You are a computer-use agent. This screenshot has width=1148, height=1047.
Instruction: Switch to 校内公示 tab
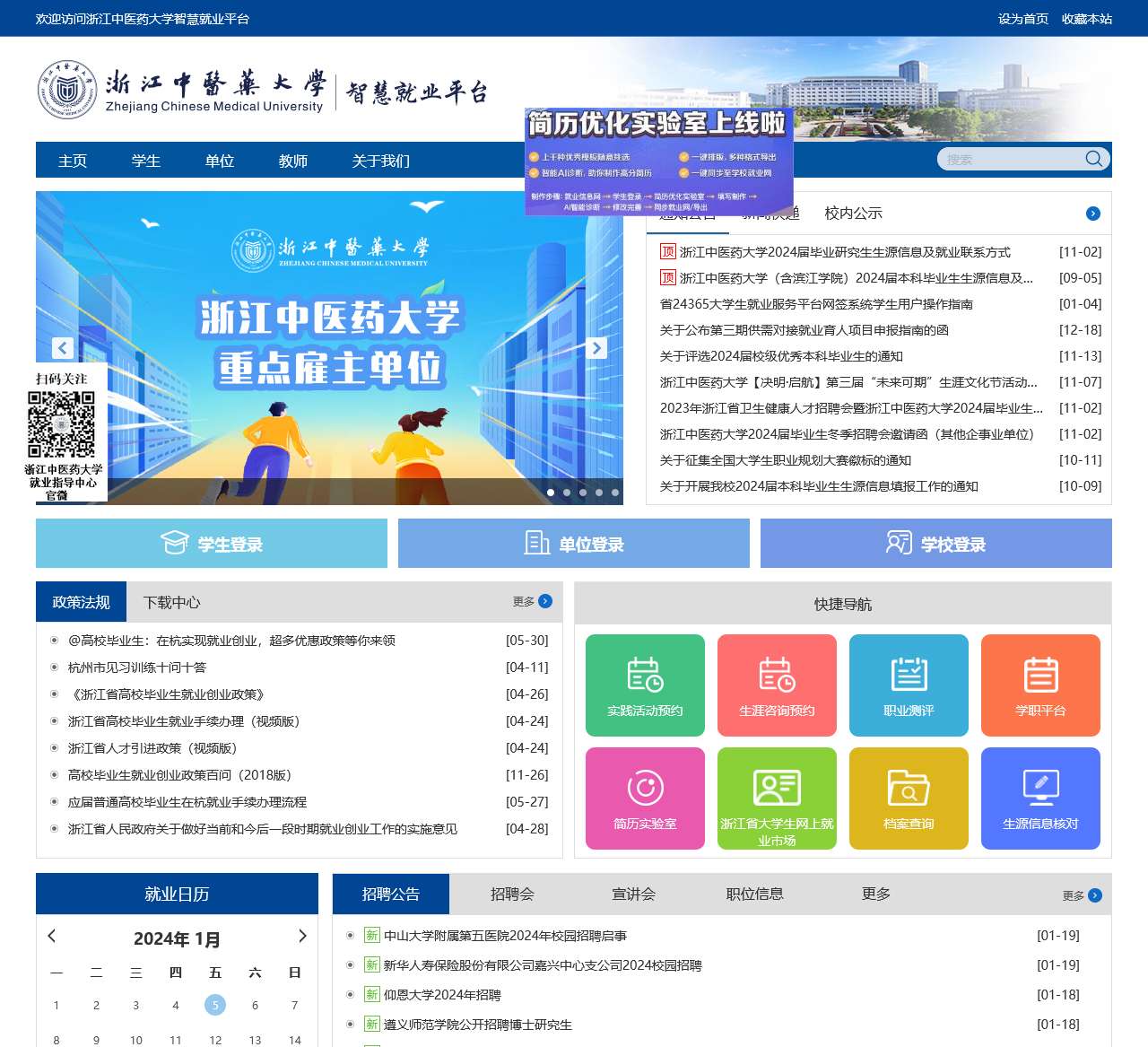pos(853,214)
